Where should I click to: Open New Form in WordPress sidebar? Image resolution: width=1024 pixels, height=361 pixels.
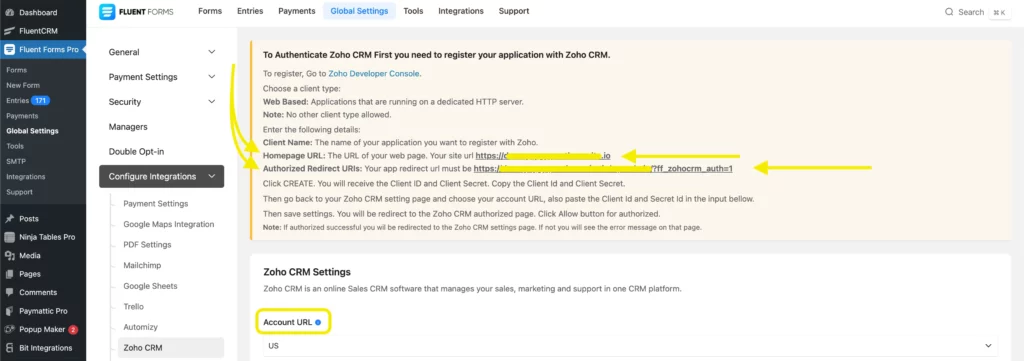coord(23,86)
